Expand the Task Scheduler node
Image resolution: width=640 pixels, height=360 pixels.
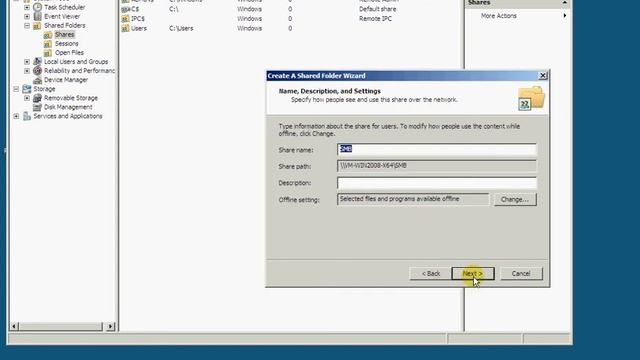[x=27, y=7]
